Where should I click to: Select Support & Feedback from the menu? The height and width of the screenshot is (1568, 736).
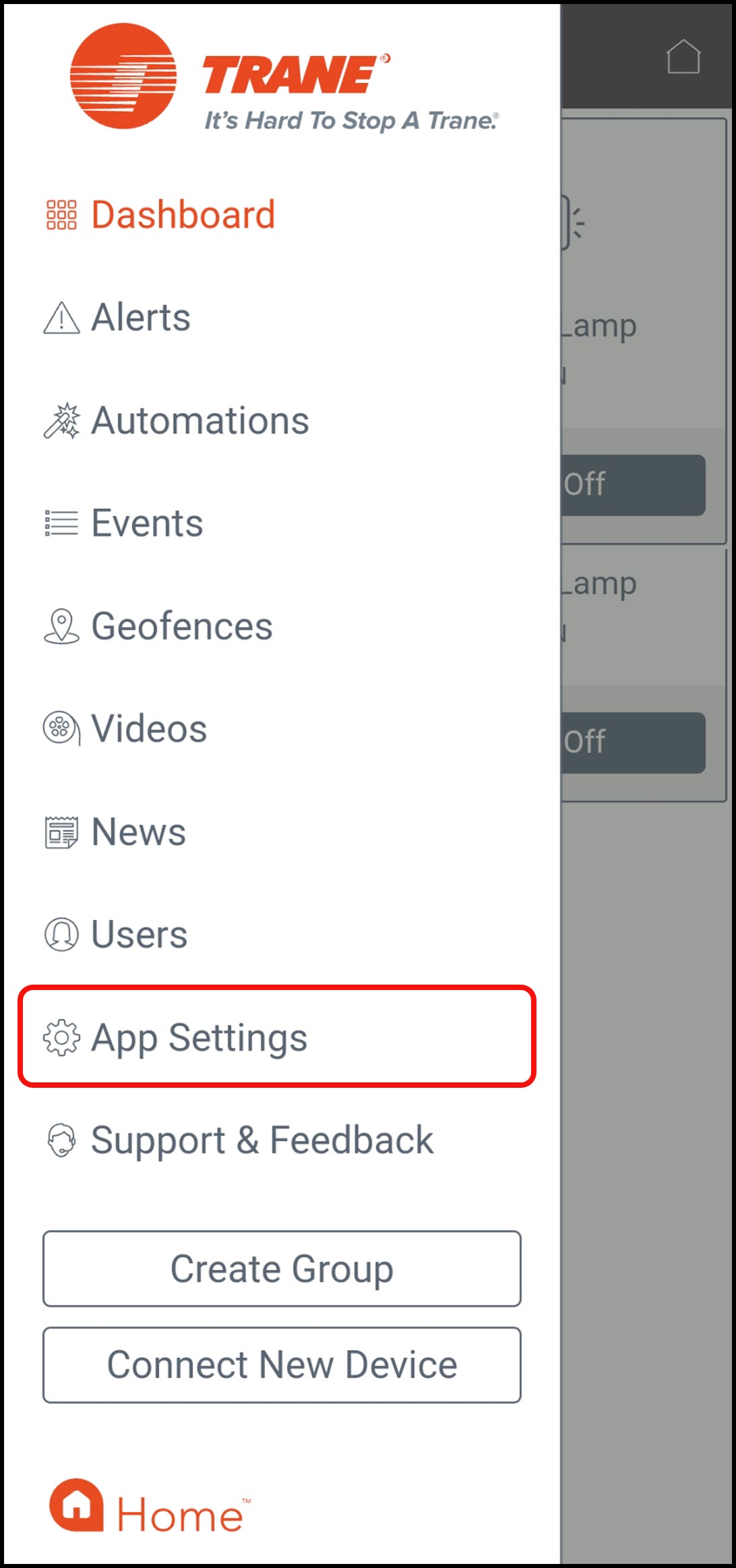click(x=262, y=1140)
